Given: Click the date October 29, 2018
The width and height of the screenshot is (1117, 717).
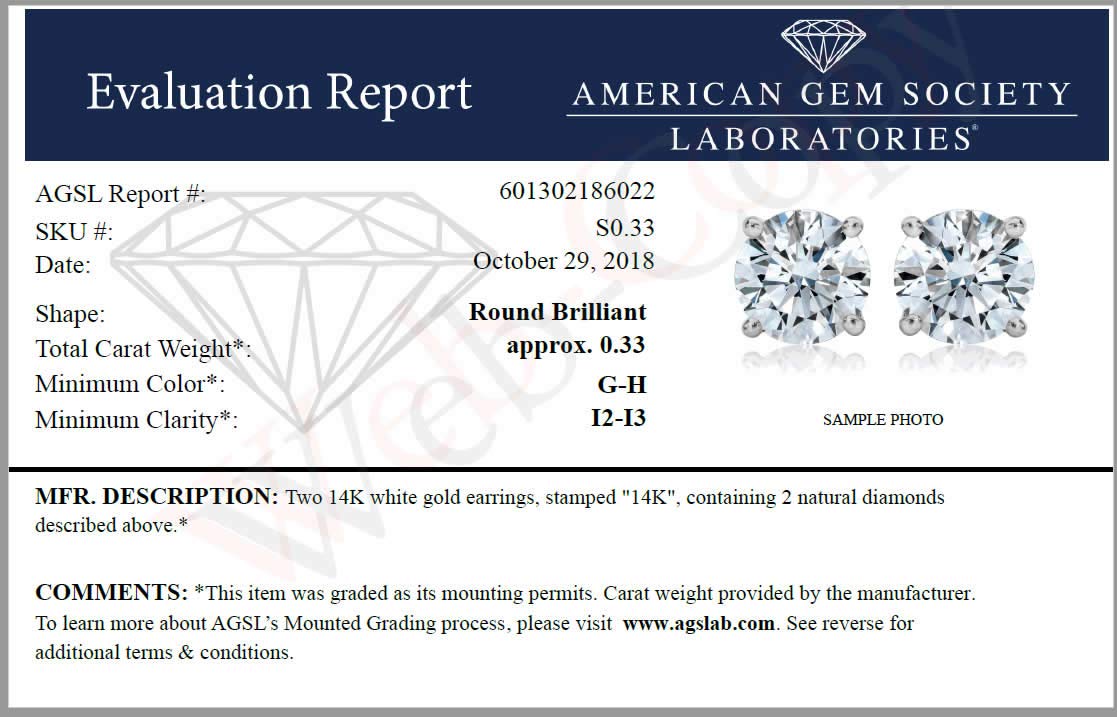Looking at the screenshot, I should pos(563,261).
